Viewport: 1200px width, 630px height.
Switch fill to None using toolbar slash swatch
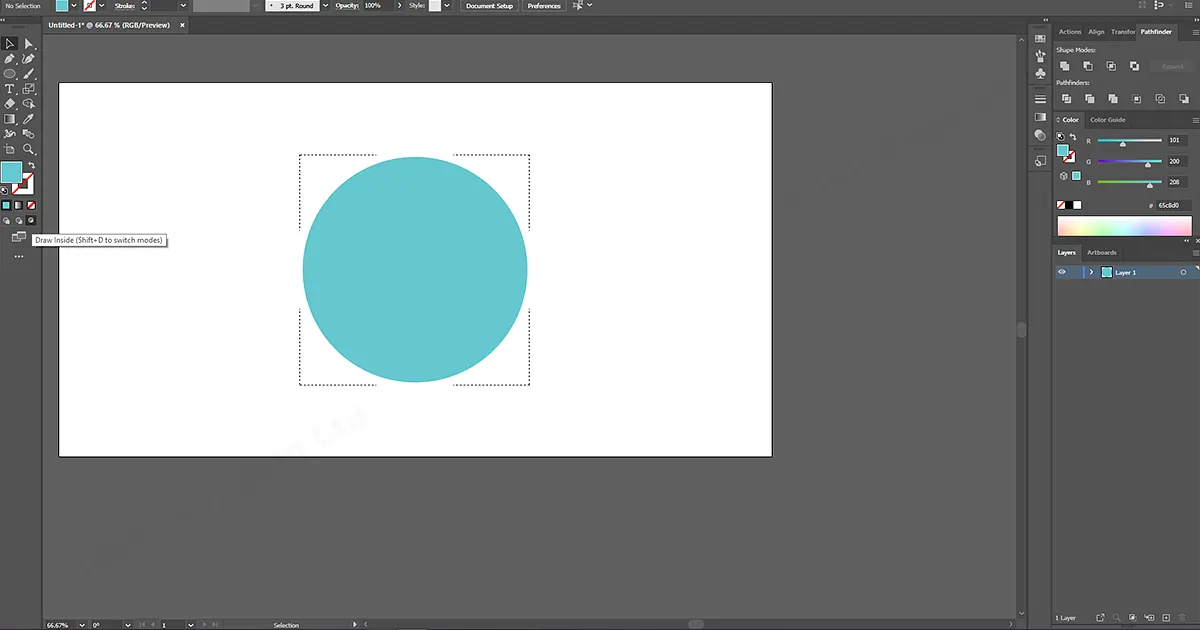32,205
